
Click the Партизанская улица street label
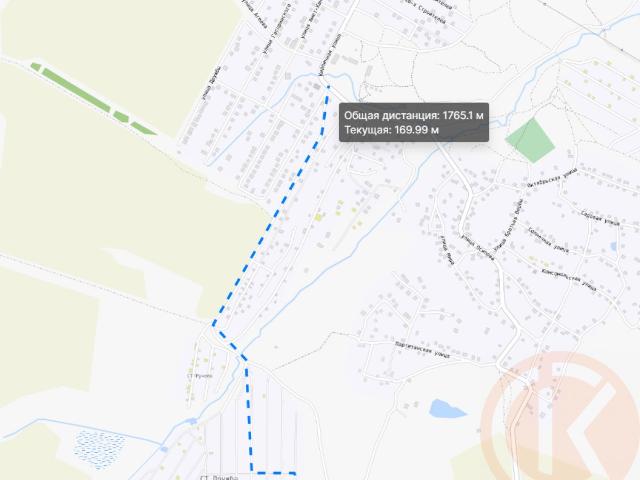tap(422, 350)
